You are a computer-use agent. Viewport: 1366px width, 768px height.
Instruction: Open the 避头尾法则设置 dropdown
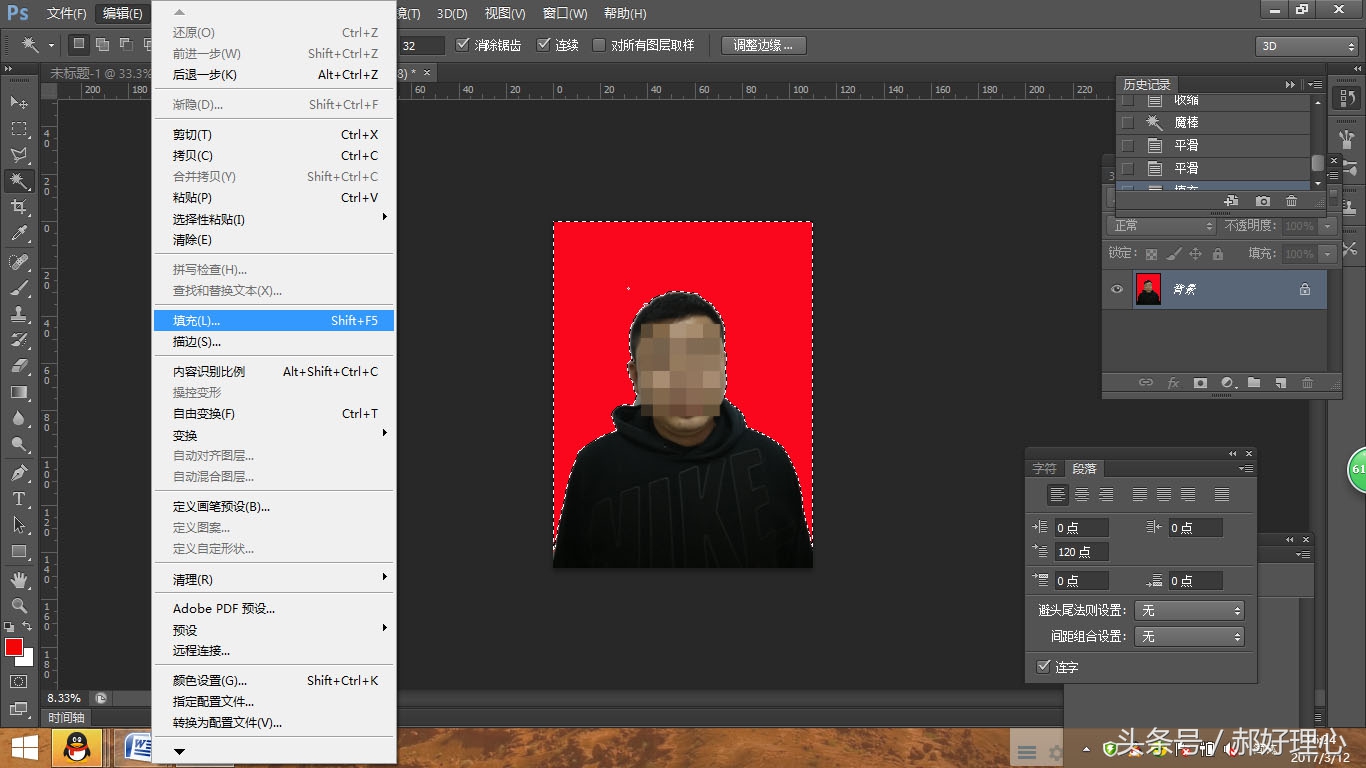pyautogui.click(x=1190, y=610)
